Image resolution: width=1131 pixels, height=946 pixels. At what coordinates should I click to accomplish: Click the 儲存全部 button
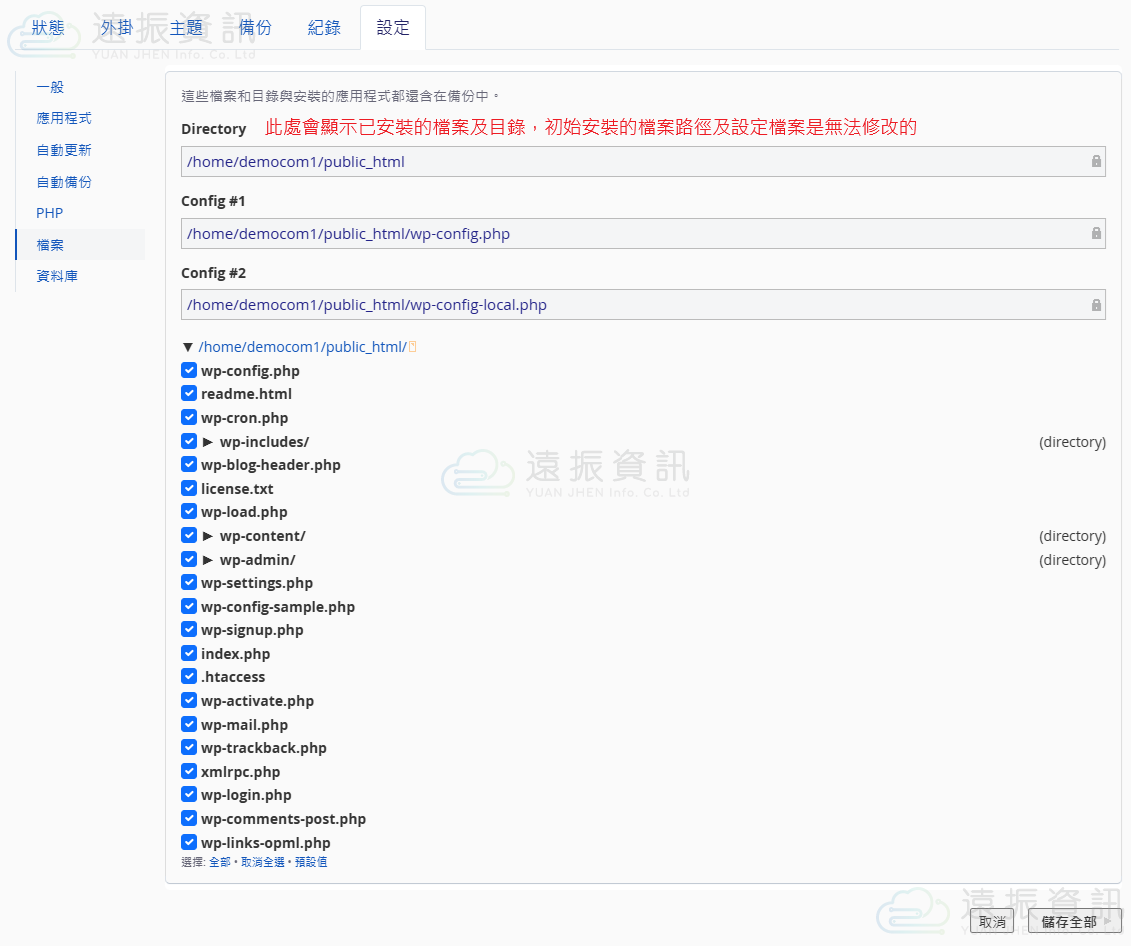coord(1068,922)
